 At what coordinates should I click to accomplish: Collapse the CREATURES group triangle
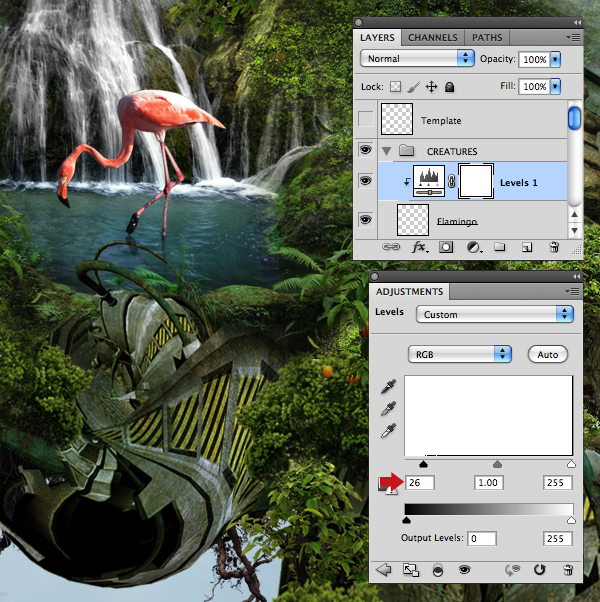pos(387,151)
